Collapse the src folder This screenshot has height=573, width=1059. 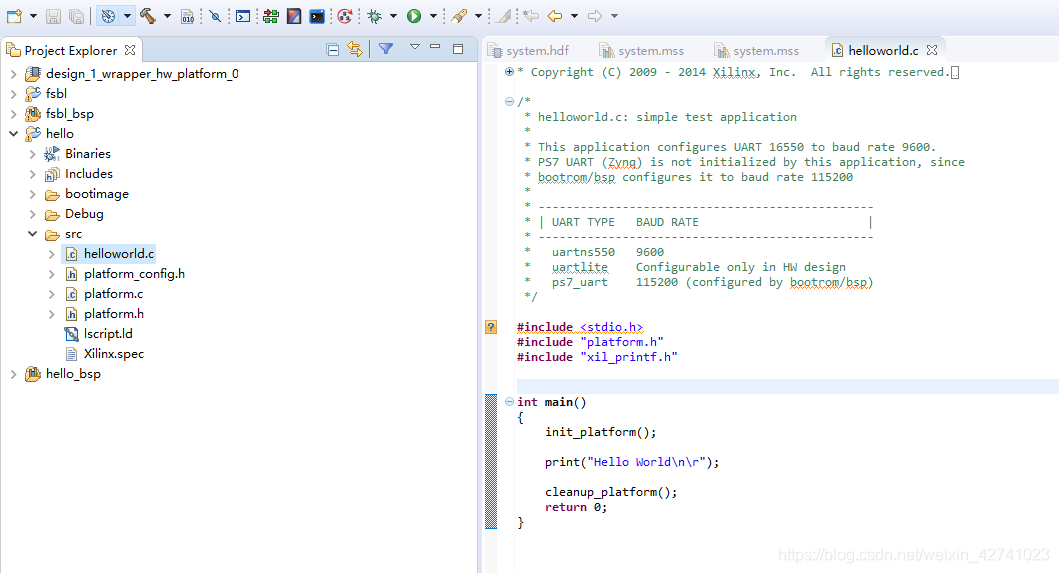pos(32,234)
